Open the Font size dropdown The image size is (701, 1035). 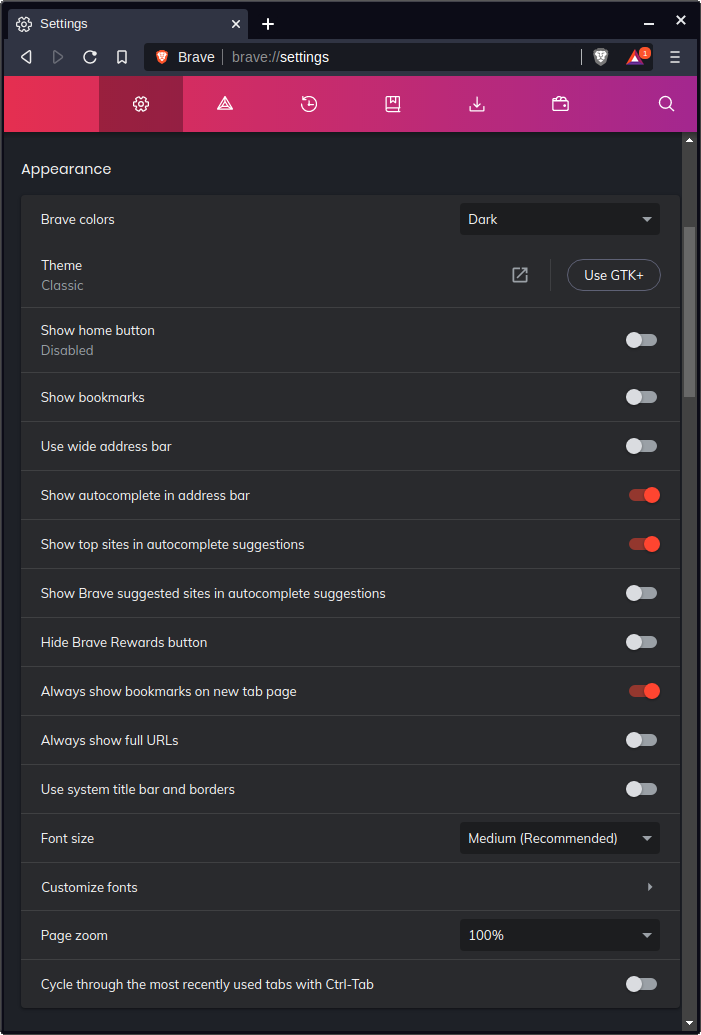point(559,838)
